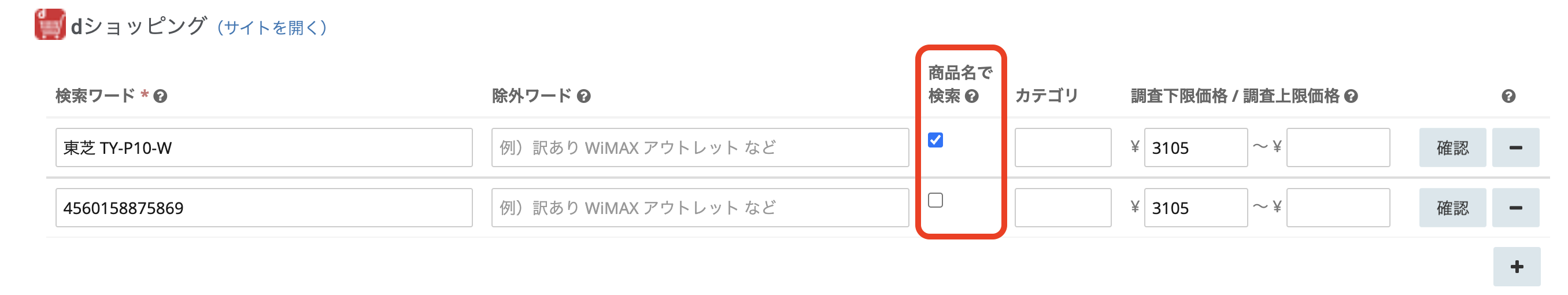Screen dimensions: 1568x295
Task: Enable 商品名で検索 for the 4560158875869 row
Action: [935, 201]
